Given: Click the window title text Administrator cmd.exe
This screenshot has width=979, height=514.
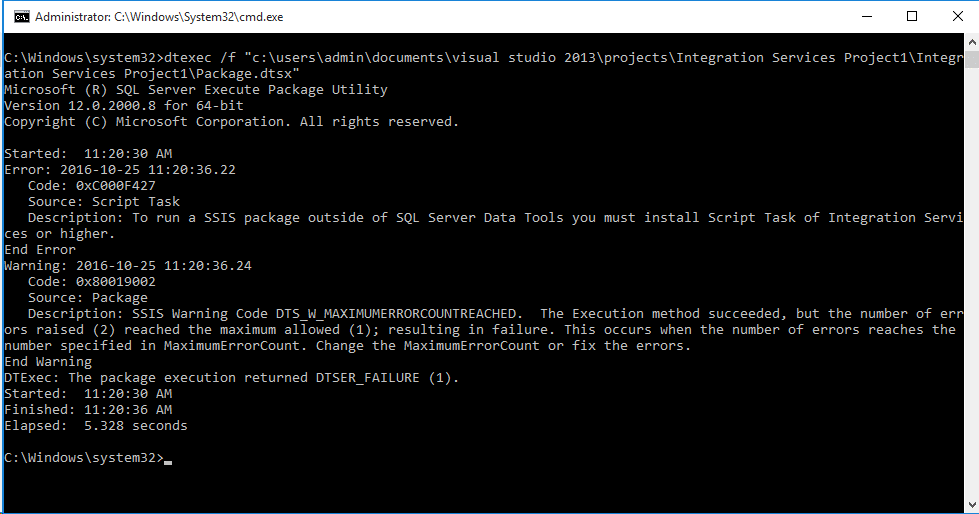Looking at the screenshot, I should [159, 17].
